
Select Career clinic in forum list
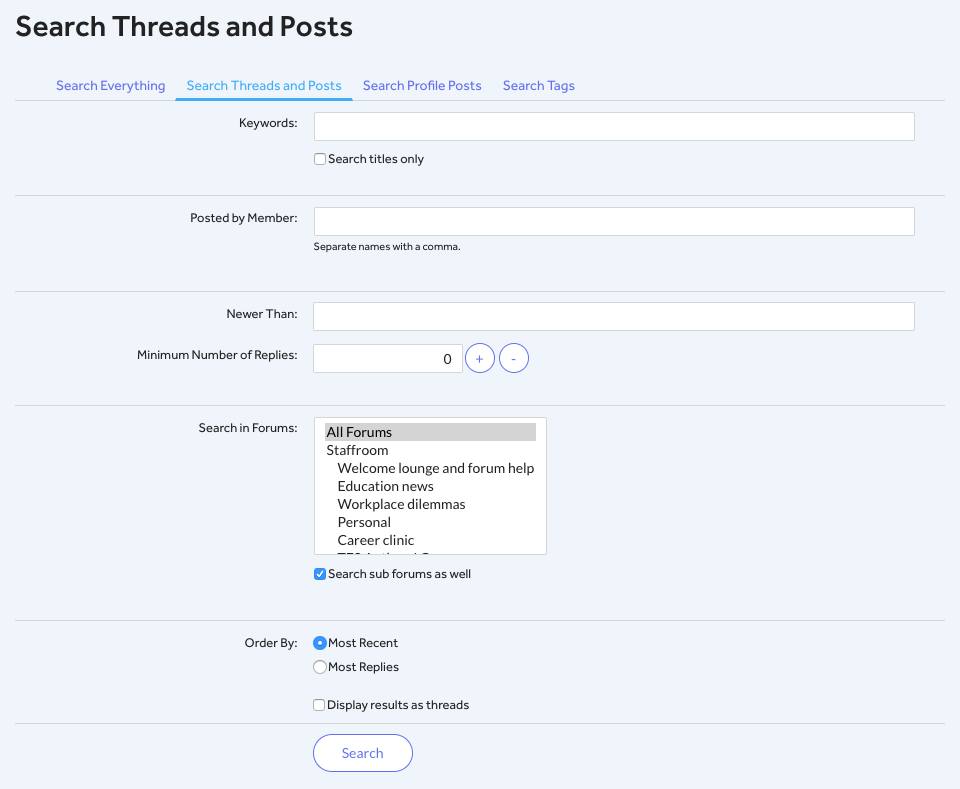(430, 540)
